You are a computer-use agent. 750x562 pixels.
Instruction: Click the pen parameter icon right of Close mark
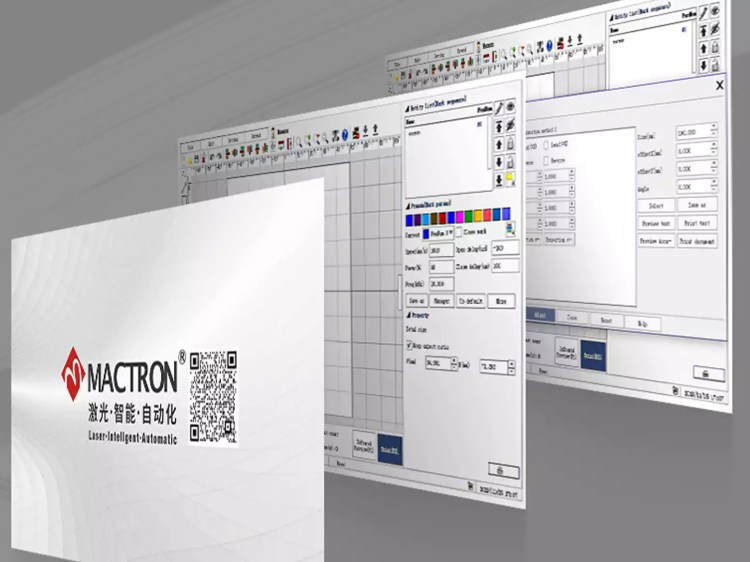[510, 229]
